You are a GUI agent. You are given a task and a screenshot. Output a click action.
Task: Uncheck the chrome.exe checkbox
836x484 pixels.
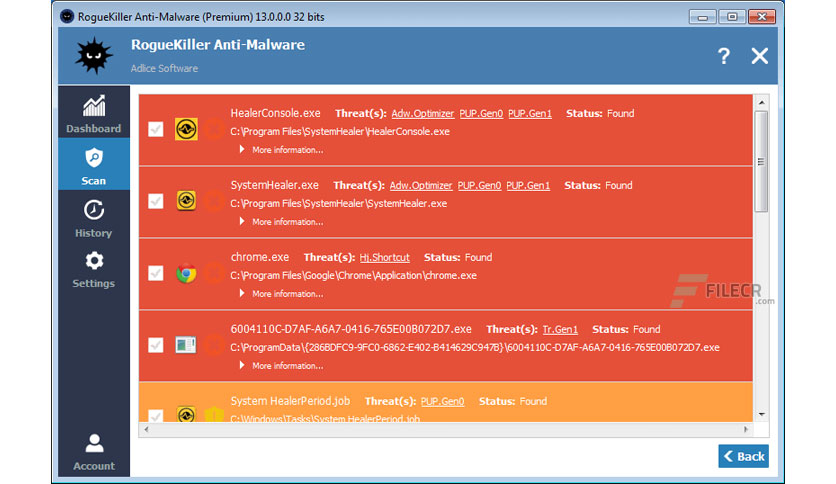pos(156,273)
